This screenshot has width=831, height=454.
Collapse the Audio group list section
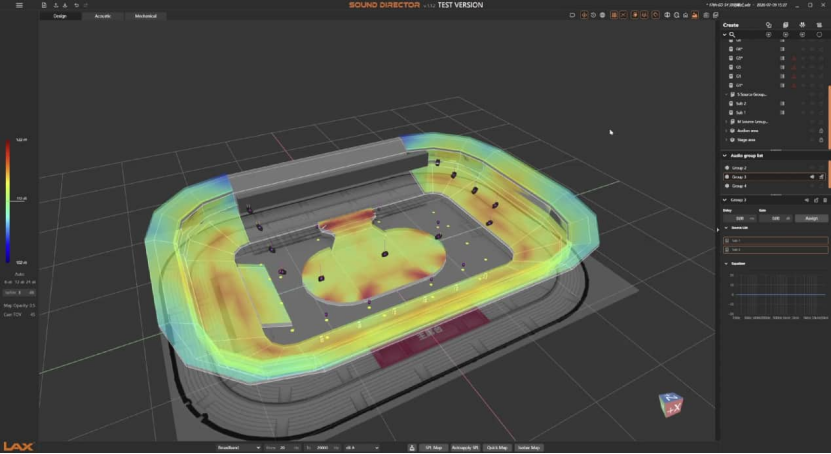coord(725,156)
